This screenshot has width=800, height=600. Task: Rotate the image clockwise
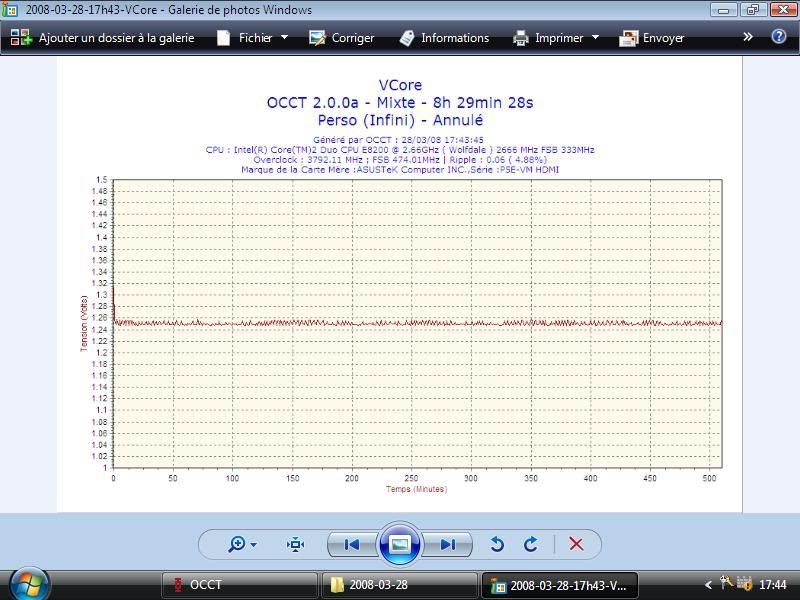pos(531,544)
